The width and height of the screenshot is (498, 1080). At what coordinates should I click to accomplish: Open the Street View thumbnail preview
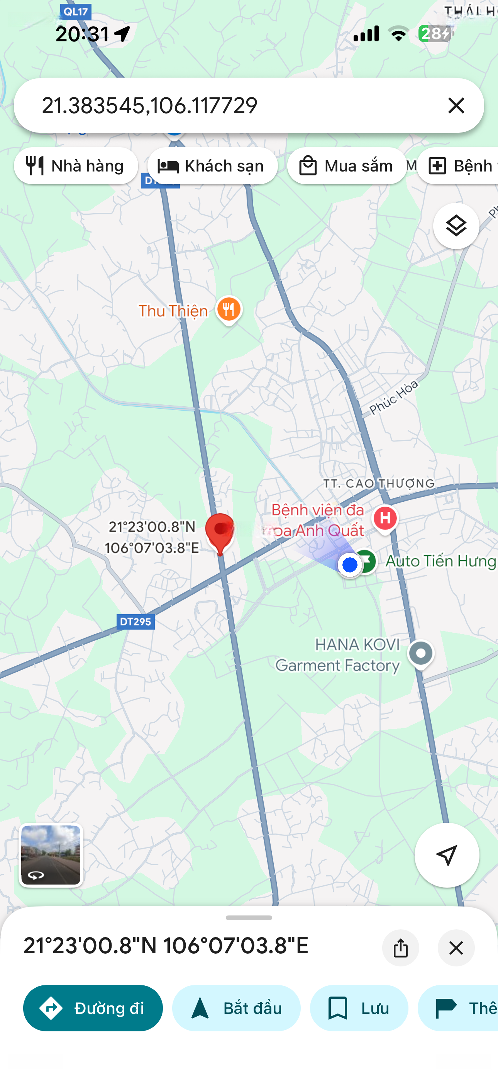51,855
